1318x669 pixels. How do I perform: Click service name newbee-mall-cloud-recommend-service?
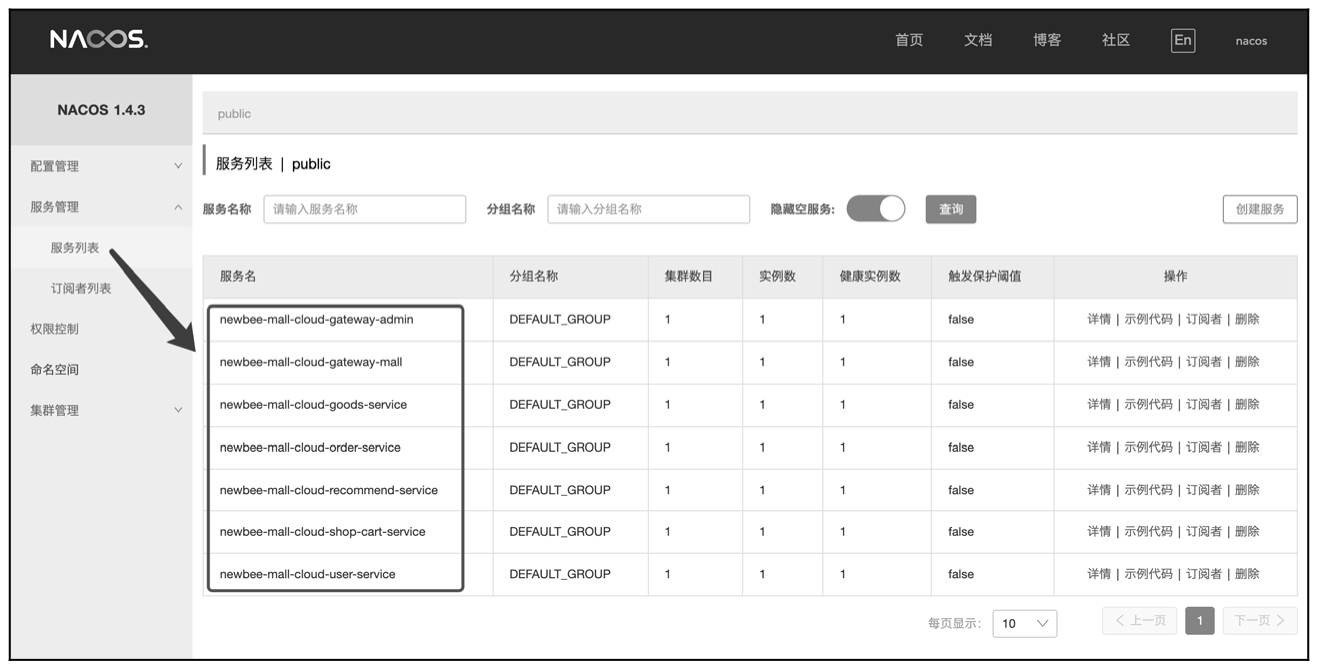[x=329, y=490]
